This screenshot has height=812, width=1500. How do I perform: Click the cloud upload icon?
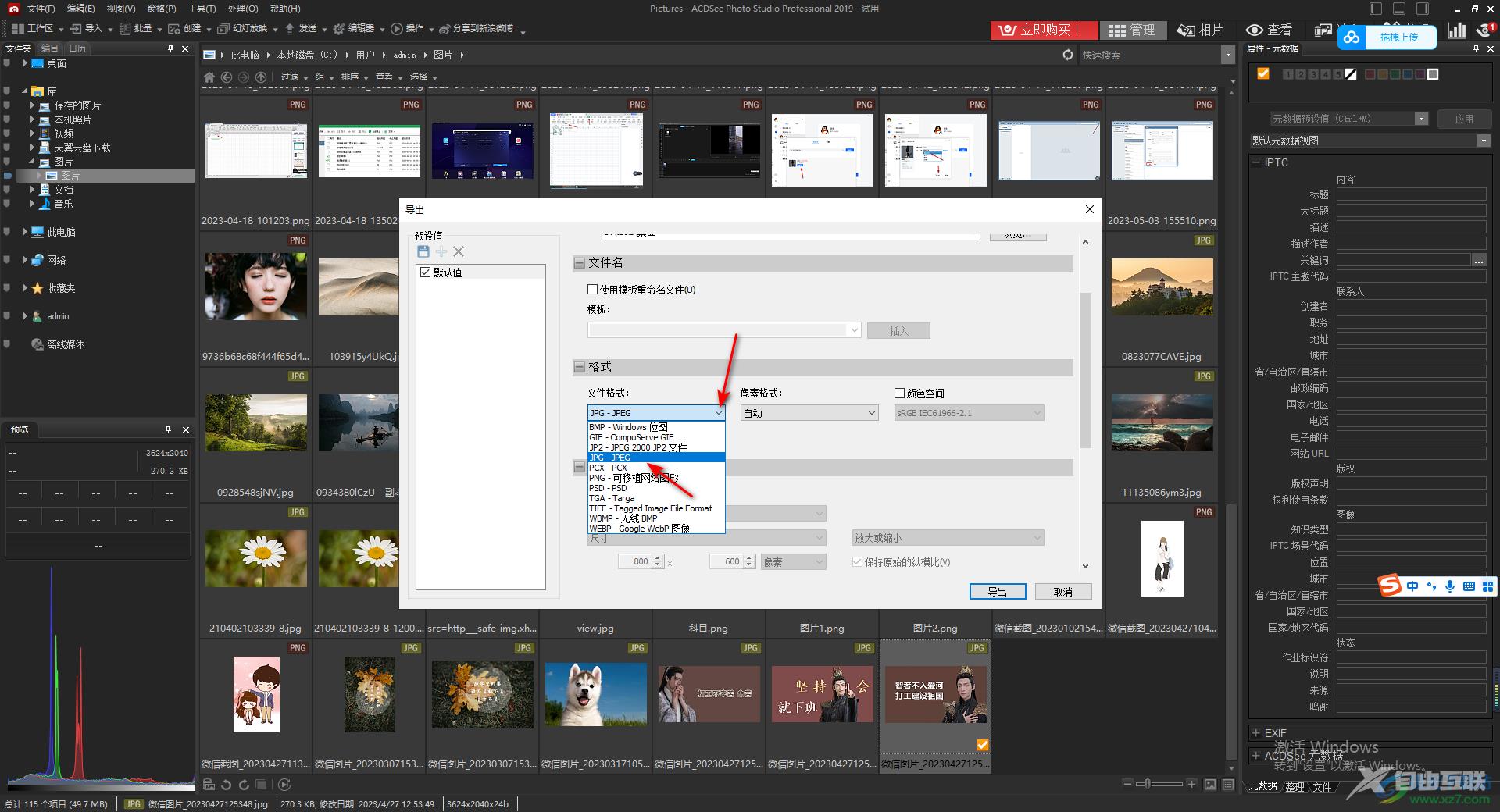tap(1352, 37)
